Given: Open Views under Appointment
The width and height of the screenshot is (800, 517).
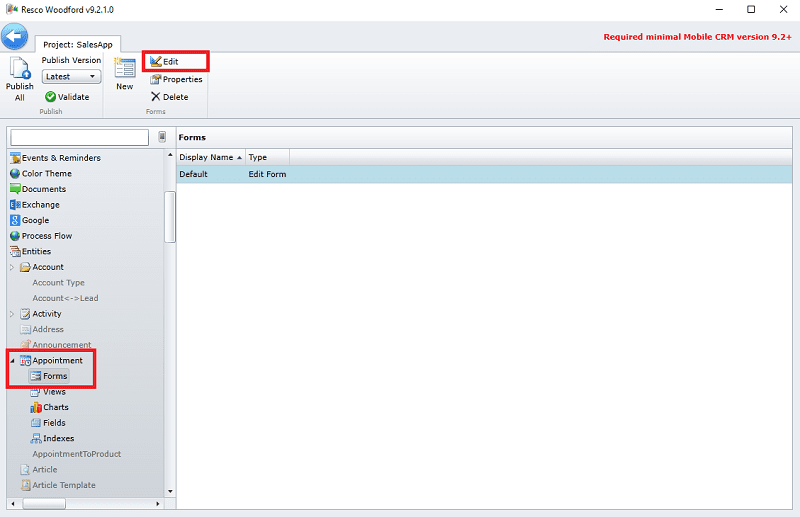Looking at the screenshot, I should pyautogui.click(x=48, y=392).
